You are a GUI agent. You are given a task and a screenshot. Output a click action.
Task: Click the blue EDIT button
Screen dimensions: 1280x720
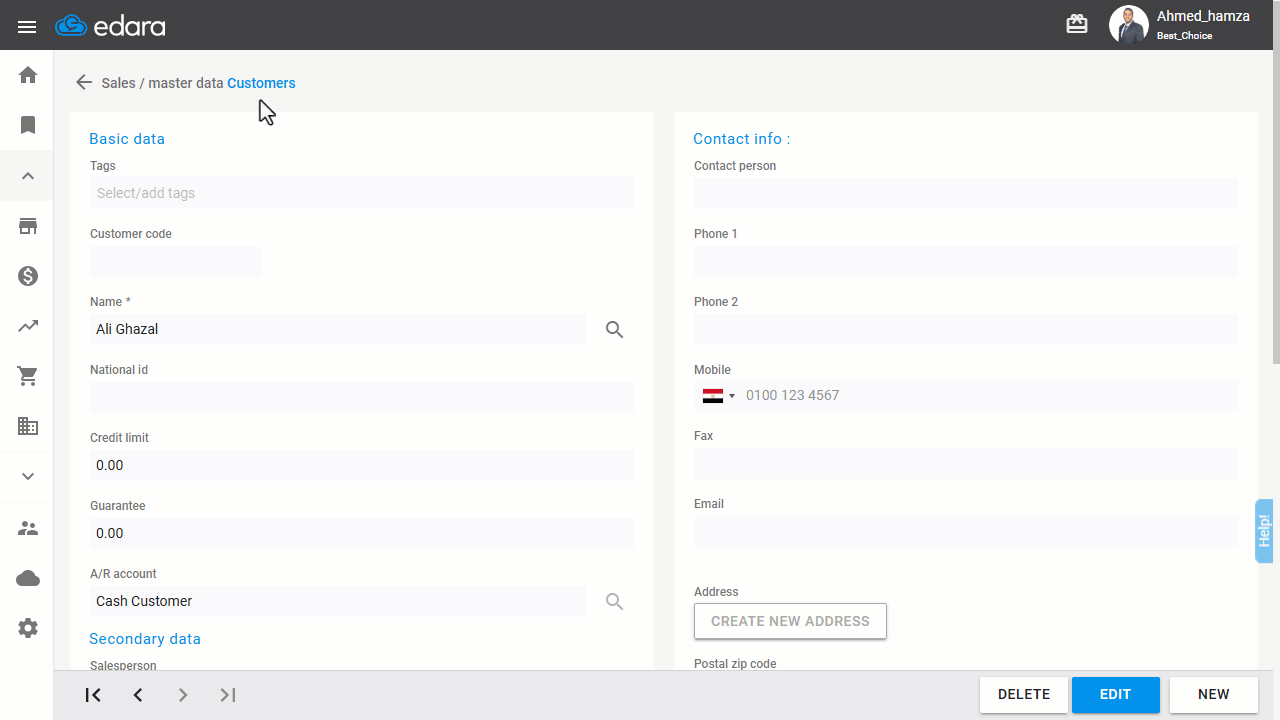point(1116,694)
